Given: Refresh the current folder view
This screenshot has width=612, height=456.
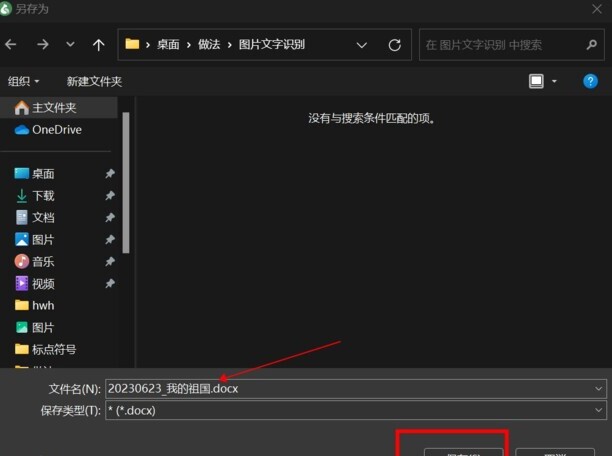Looking at the screenshot, I should click(x=395, y=45).
